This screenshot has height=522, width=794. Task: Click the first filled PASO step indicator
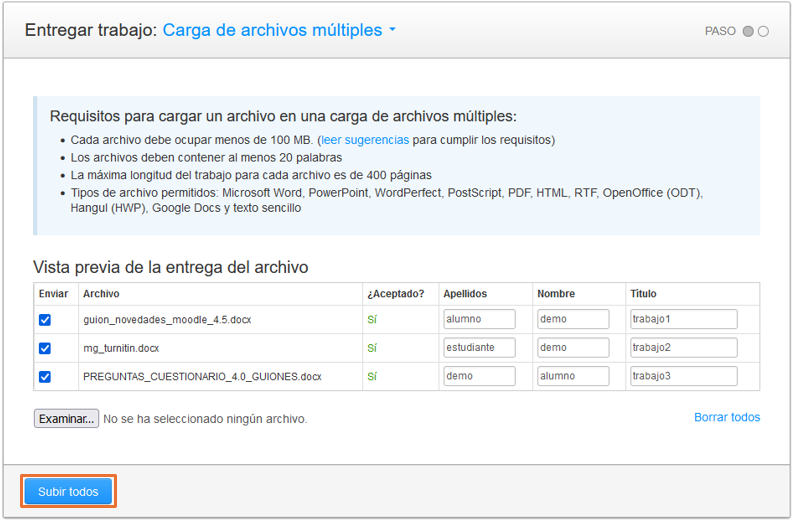(748, 31)
